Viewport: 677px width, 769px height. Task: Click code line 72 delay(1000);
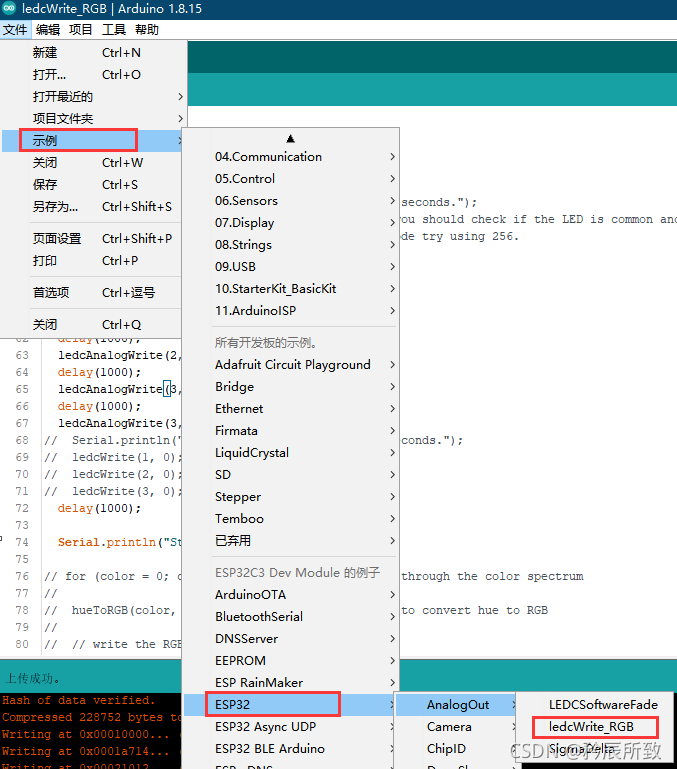point(99,508)
